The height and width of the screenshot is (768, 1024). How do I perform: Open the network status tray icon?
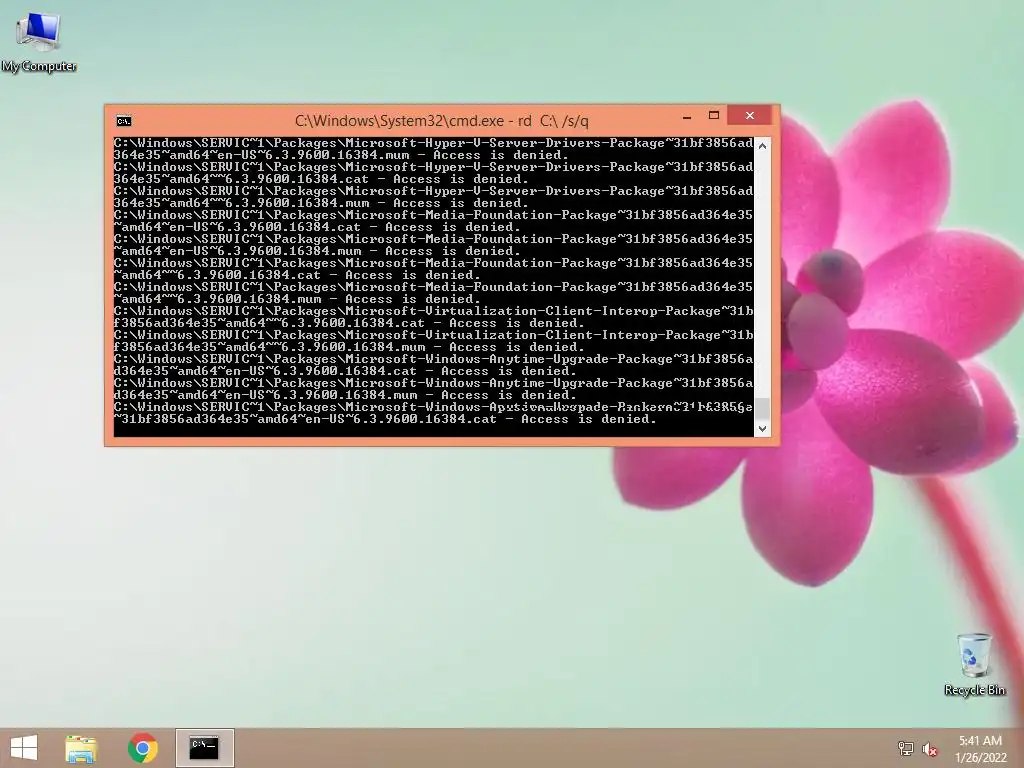[906, 748]
